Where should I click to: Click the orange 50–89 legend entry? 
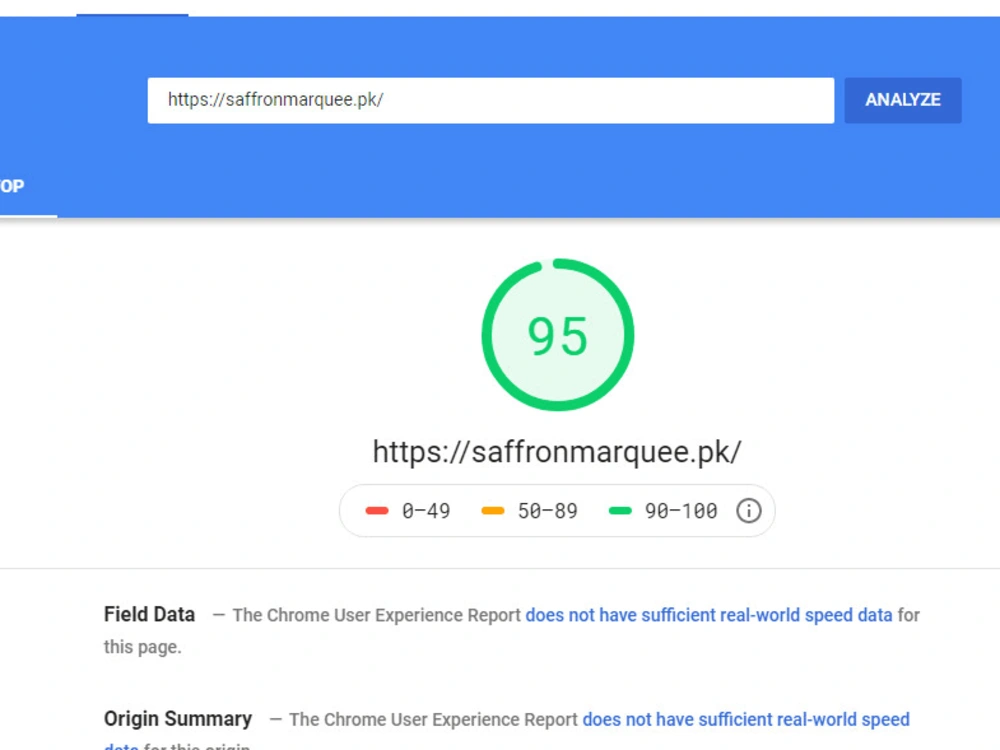click(x=529, y=511)
